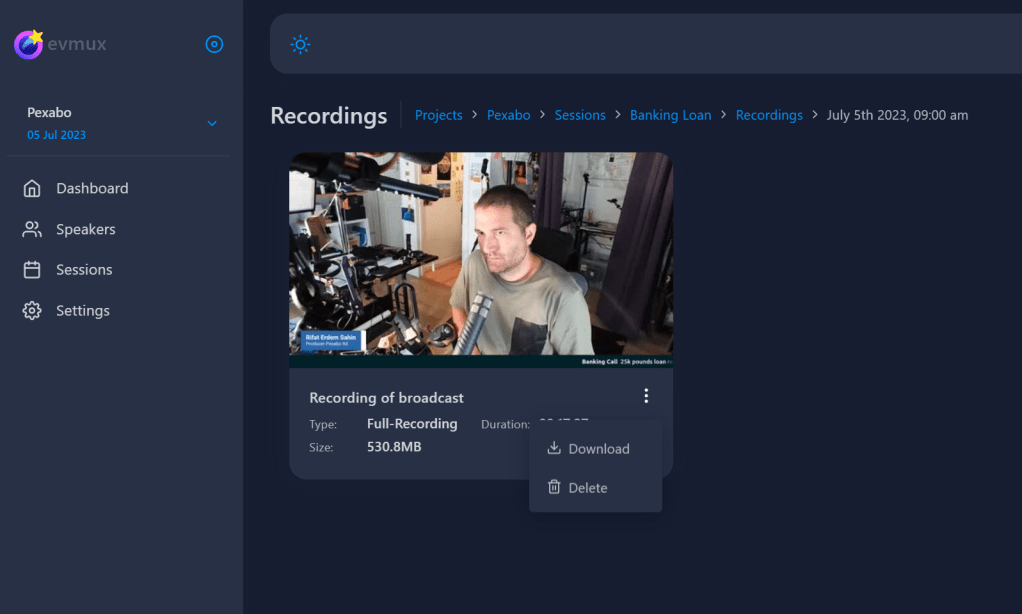Click the July 5th 2023 breadcrumb text
1022x614 pixels.
[898, 115]
